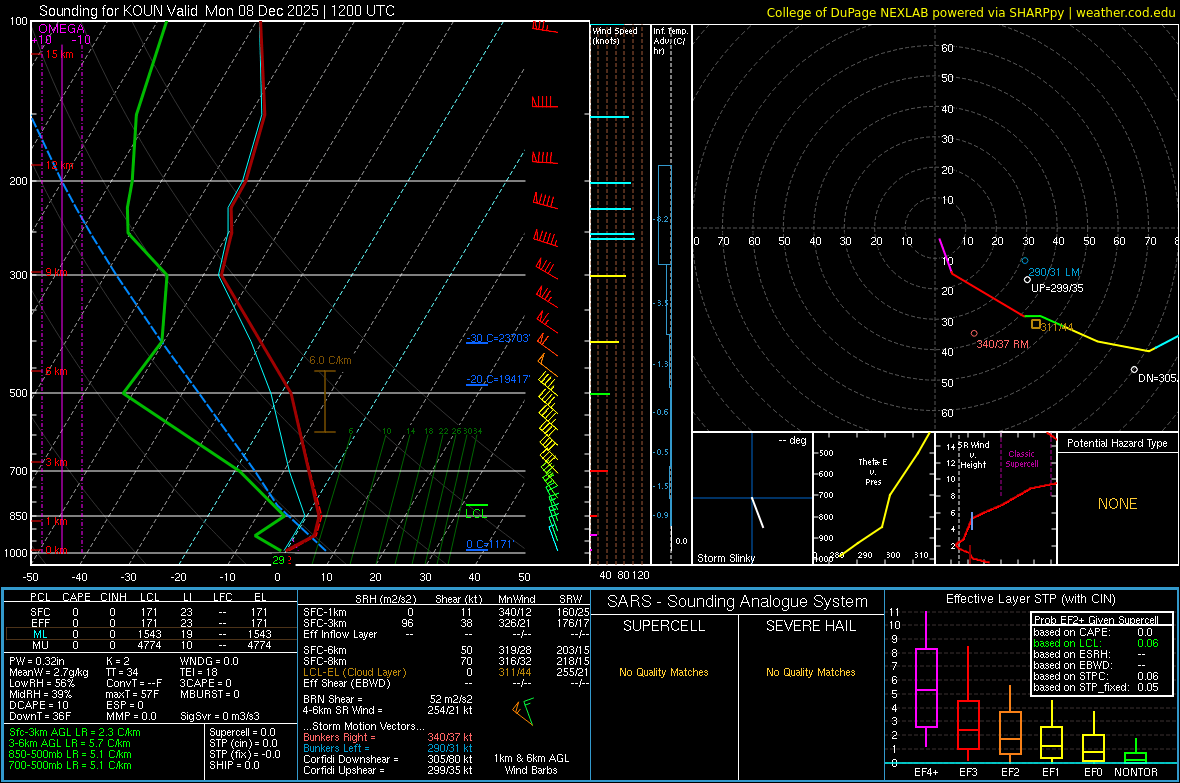Click the Wind Speed (knots) header

click(x=614, y=35)
